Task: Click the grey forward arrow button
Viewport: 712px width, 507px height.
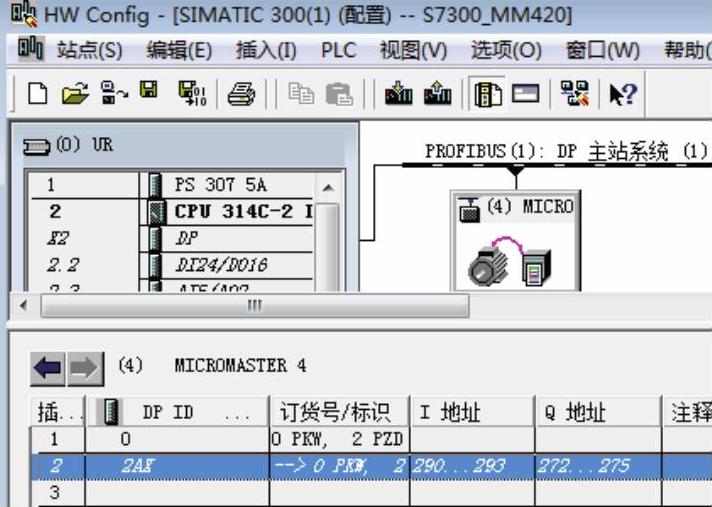Action: click(85, 369)
